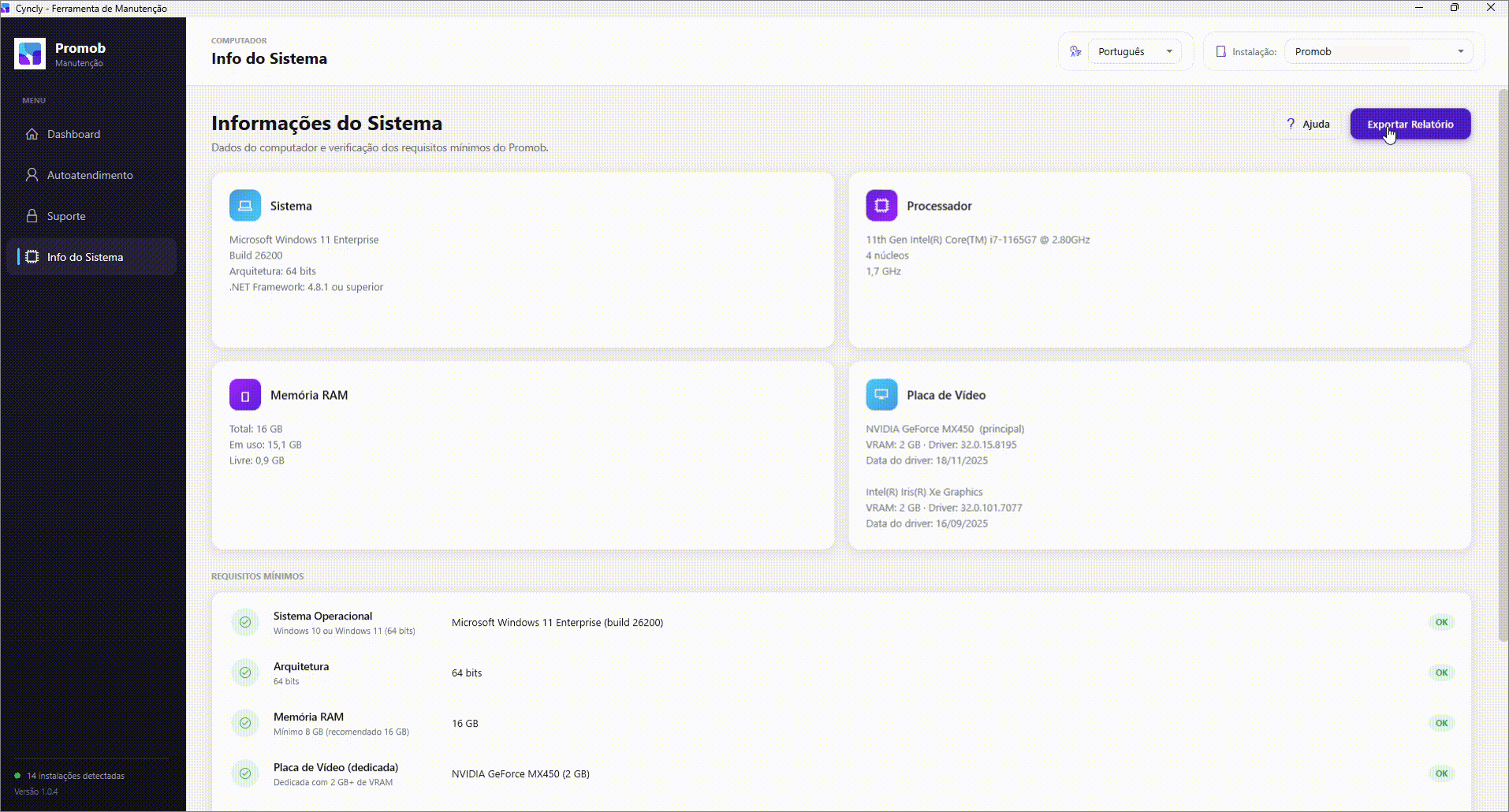Click the Processador chip card icon

point(881,206)
